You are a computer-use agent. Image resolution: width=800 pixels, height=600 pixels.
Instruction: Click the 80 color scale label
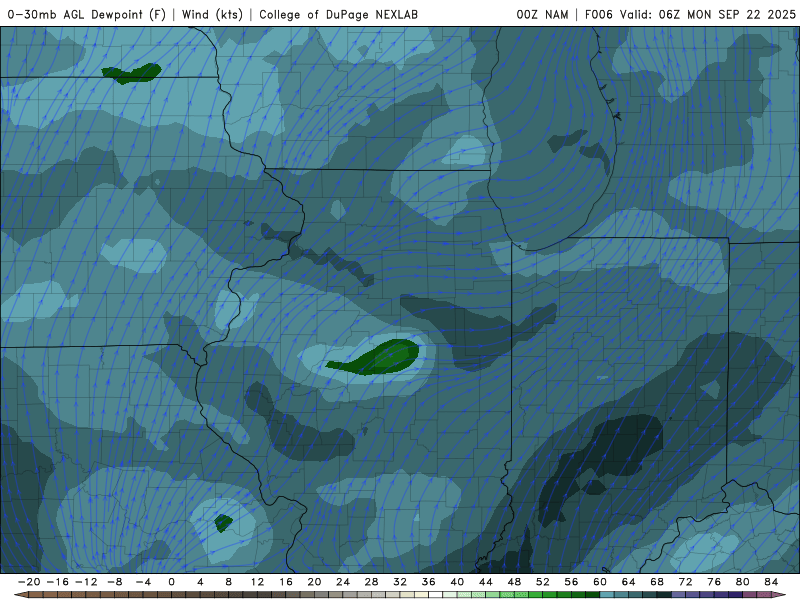pos(743,582)
